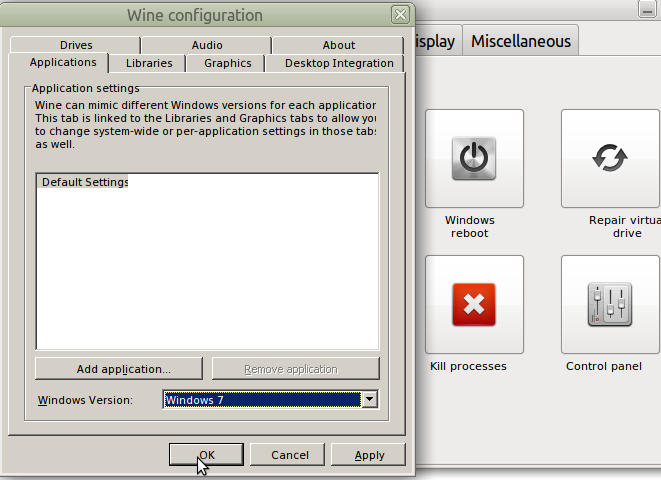This screenshot has height=480, width=661.
Task: Open the Graphics tab
Action: point(228,63)
